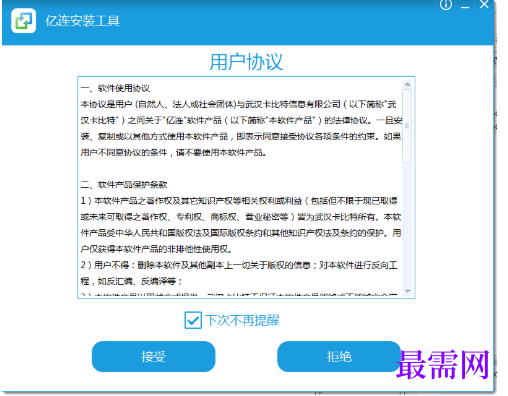Click the agreement scrollbar thumb

click(x=407, y=126)
